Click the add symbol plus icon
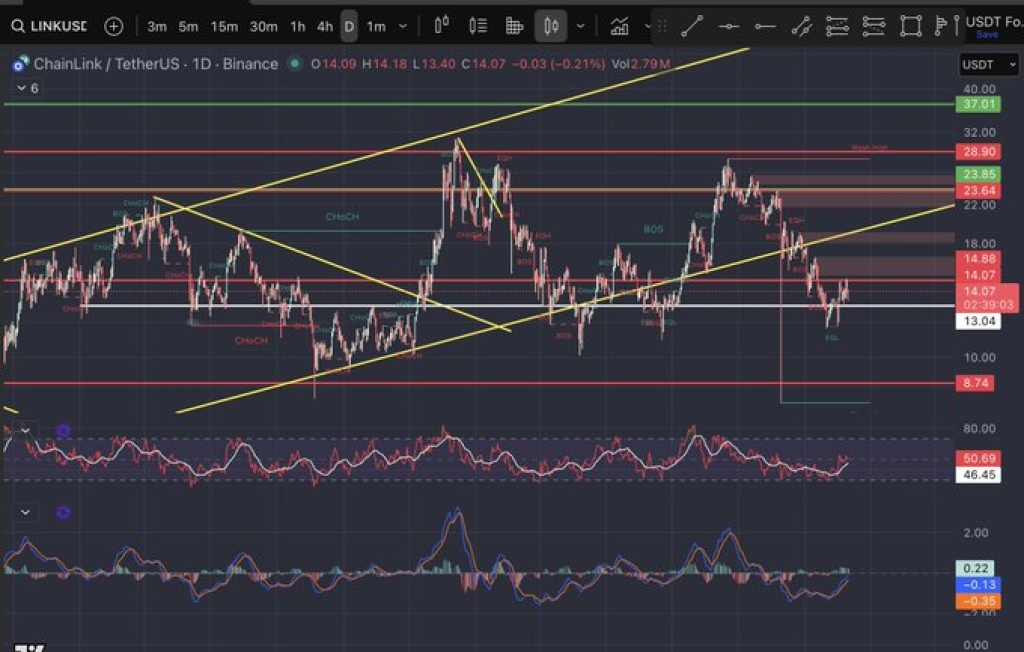The height and width of the screenshot is (652, 1024). coord(114,26)
